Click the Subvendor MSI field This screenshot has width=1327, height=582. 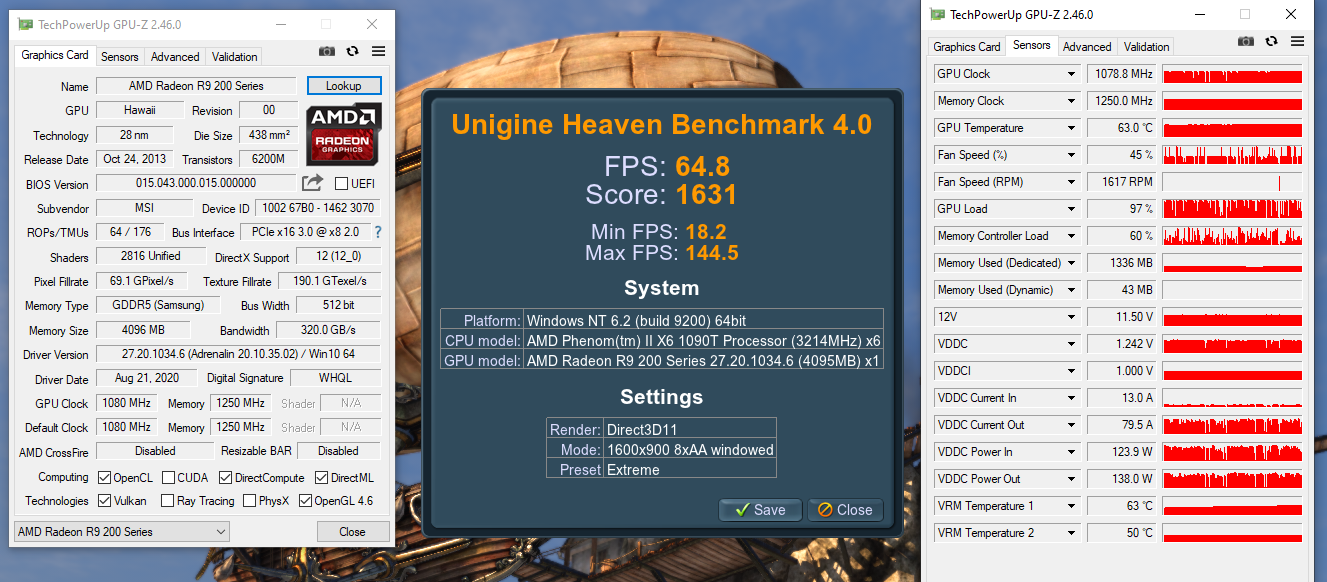(144, 208)
